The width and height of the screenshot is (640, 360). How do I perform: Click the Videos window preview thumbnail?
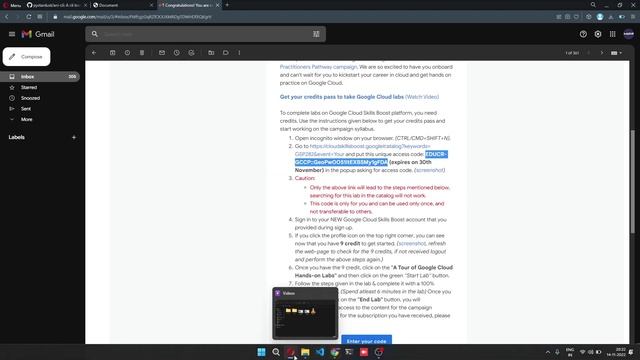pos(305,313)
